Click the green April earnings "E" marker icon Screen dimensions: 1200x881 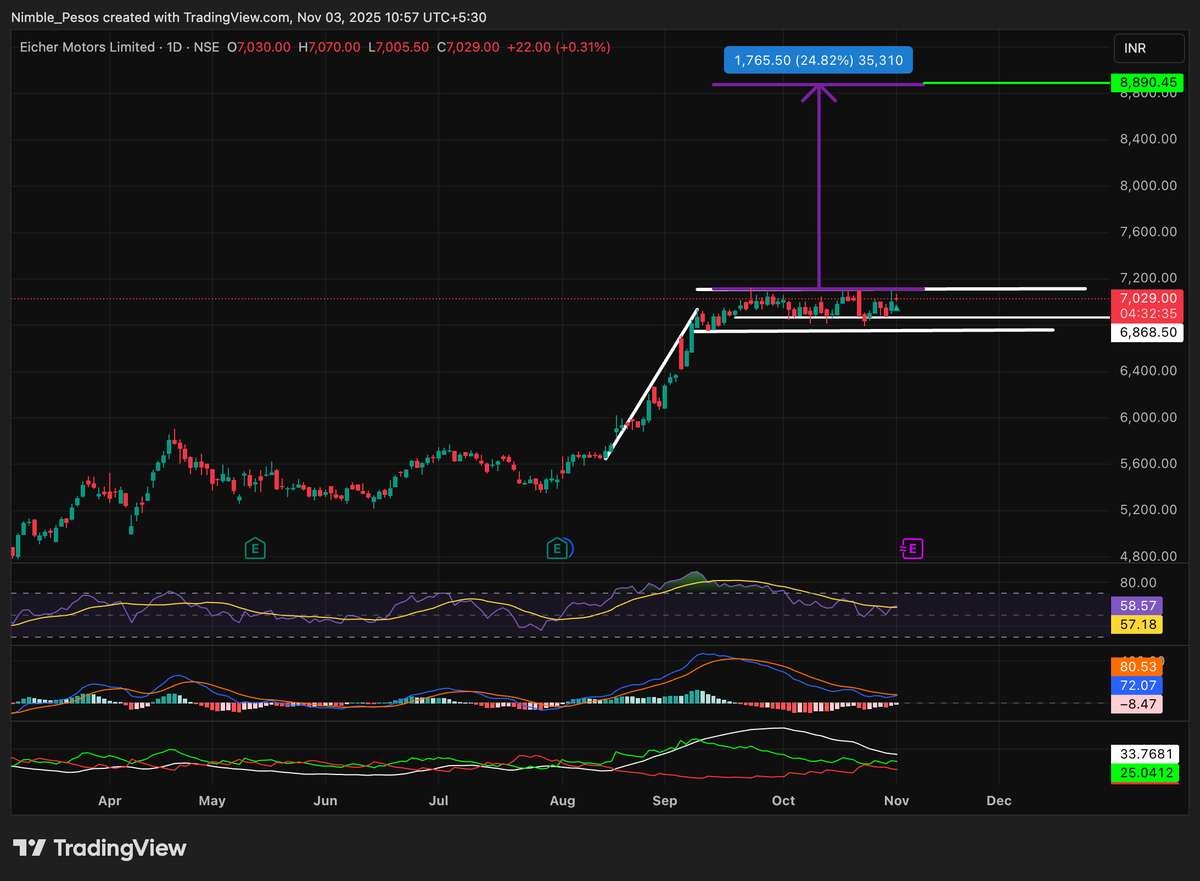[x=255, y=548]
